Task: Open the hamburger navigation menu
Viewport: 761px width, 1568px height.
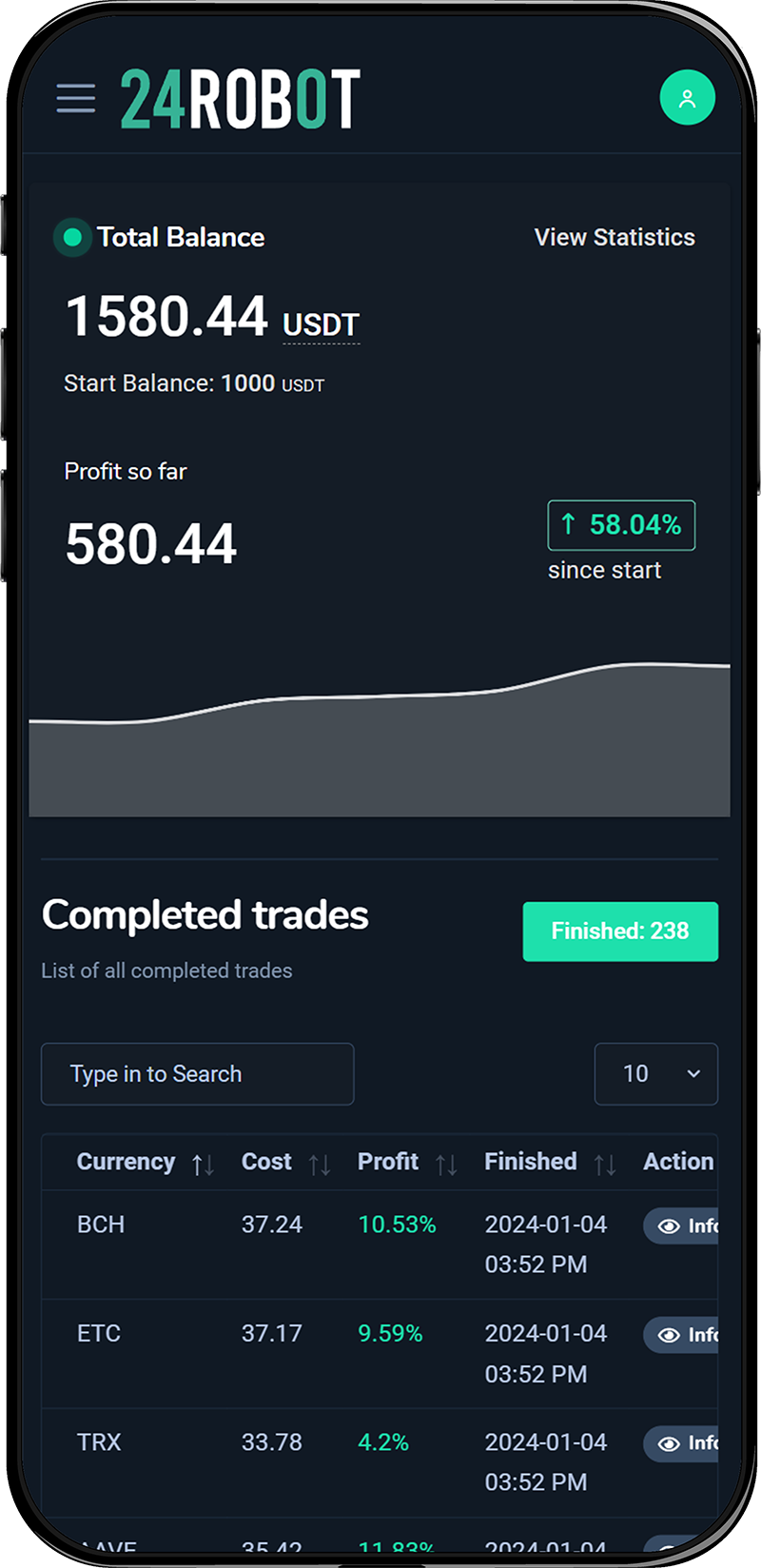Action: [75, 98]
